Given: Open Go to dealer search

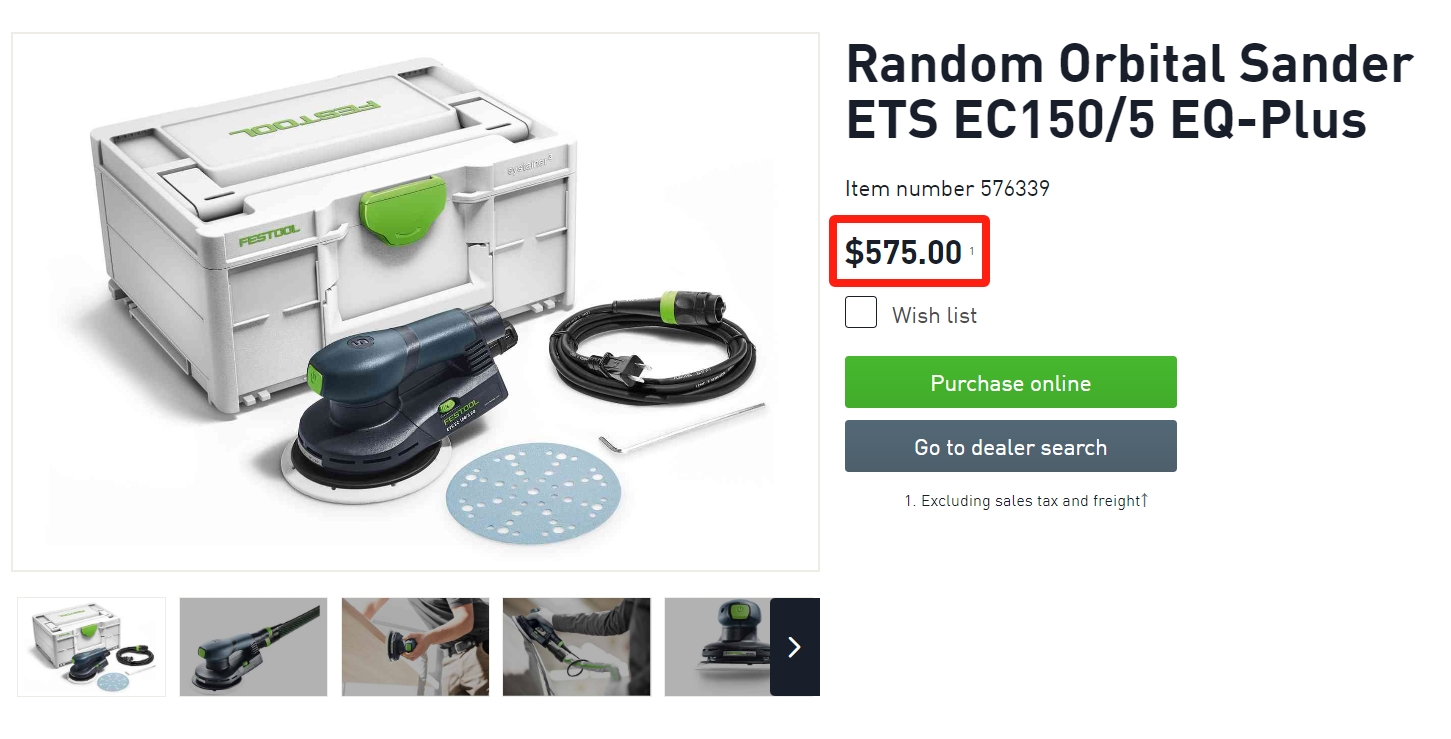Looking at the screenshot, I should click(1011, 446).
